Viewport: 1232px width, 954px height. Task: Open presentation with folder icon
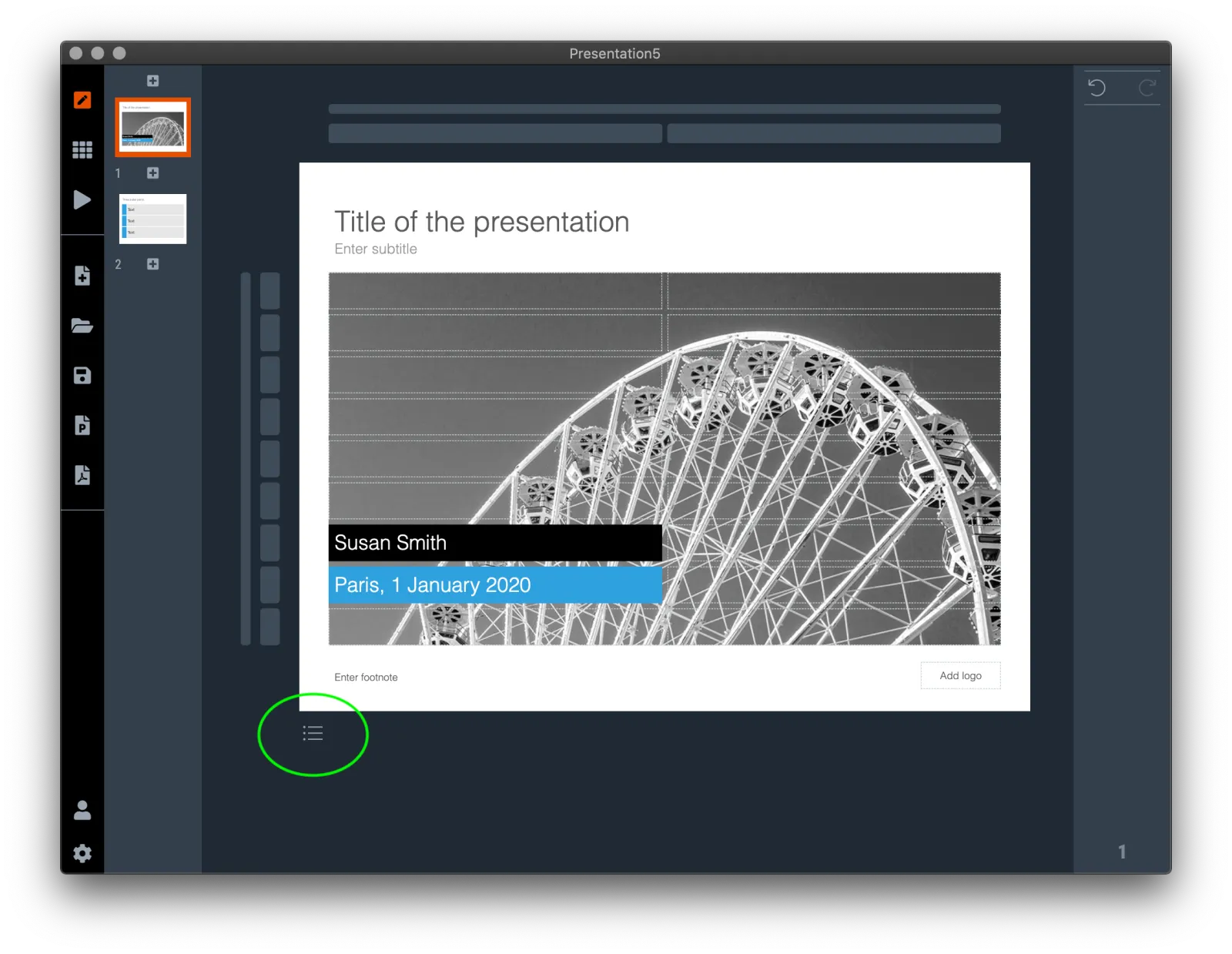point(82,326)
